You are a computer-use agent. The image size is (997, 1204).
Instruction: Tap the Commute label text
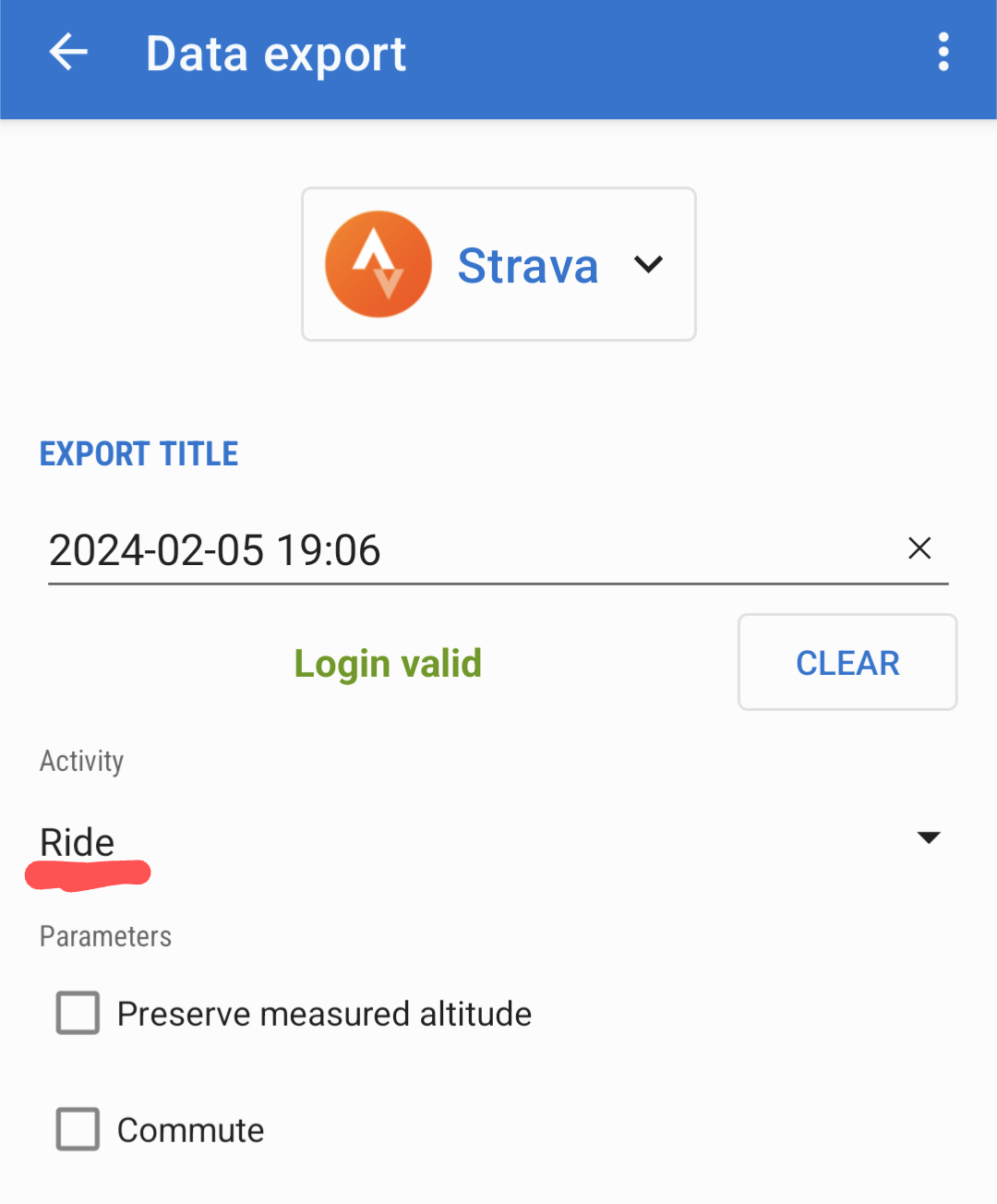point(190,1130)
